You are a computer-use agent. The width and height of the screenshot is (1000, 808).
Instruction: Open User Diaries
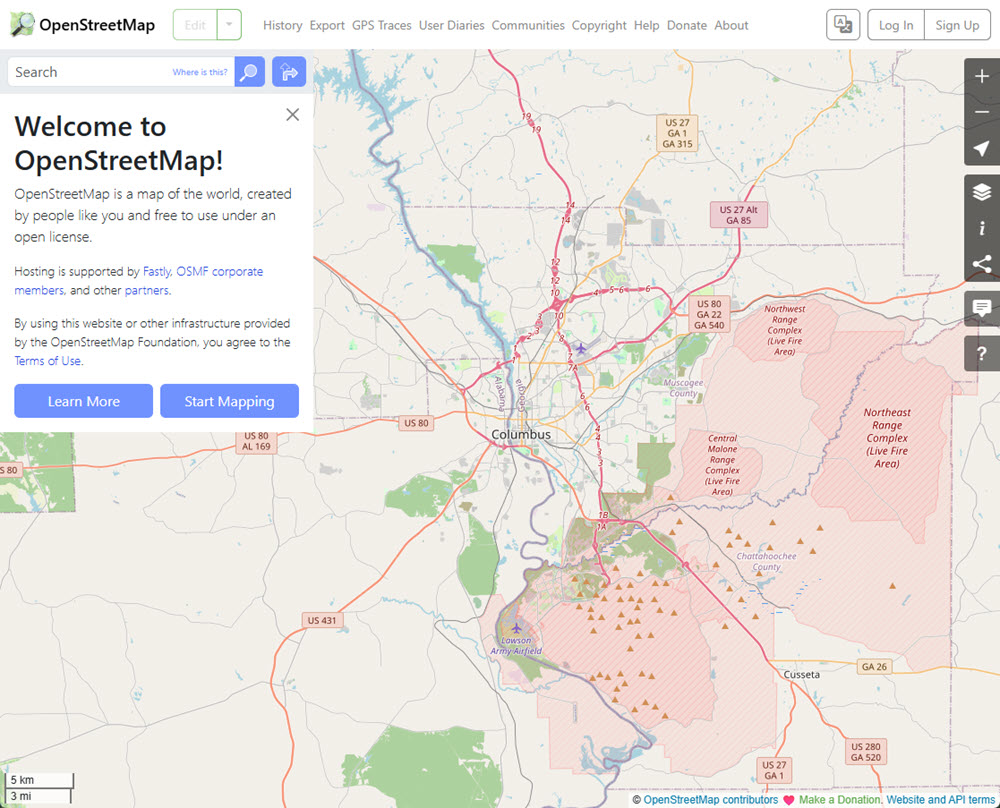(x=452, y=26)
